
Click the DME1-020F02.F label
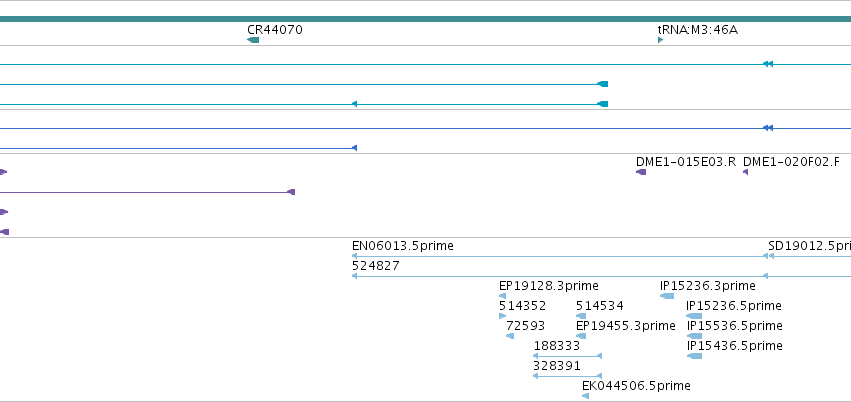coord(791,162)
